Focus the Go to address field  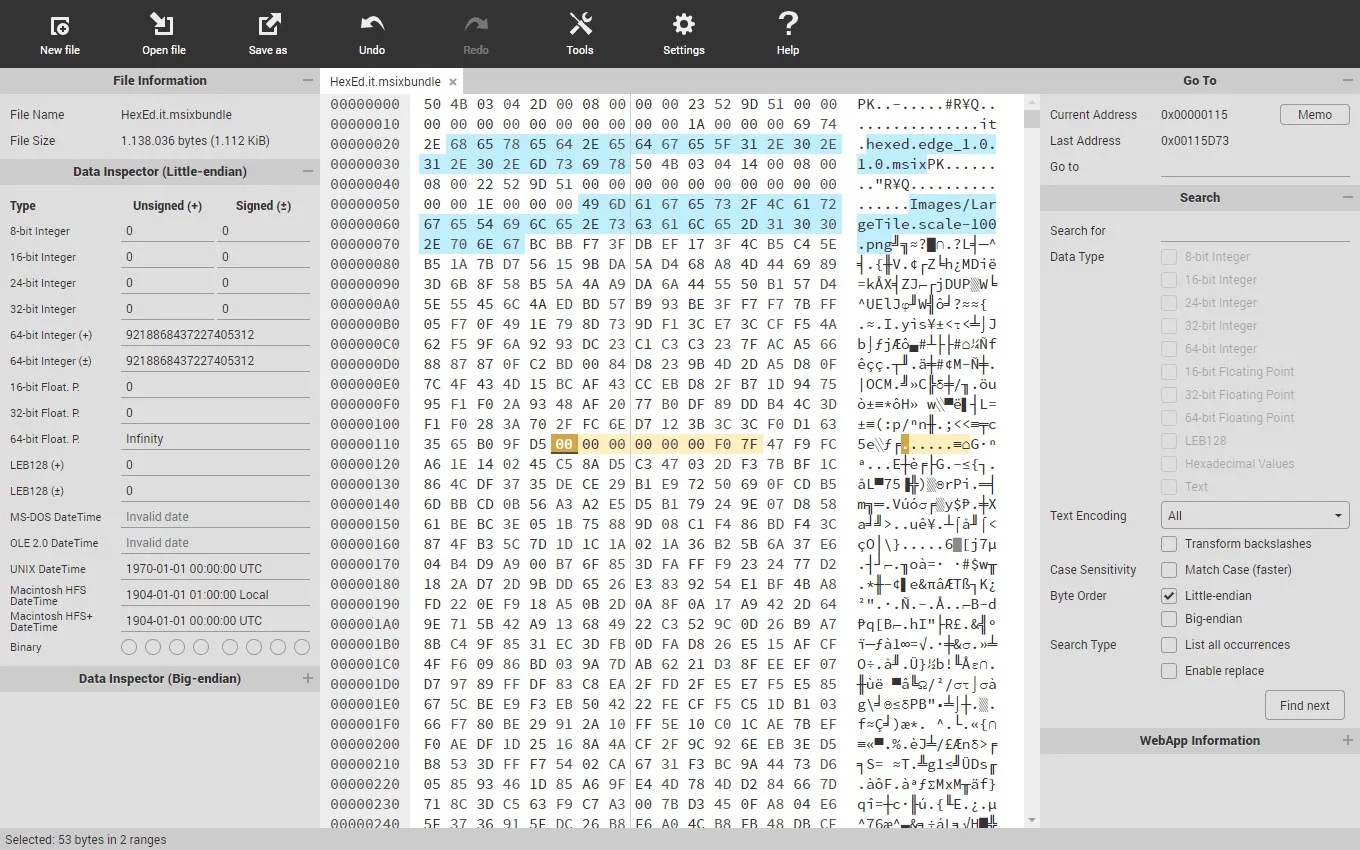[x=1255, y=167]
